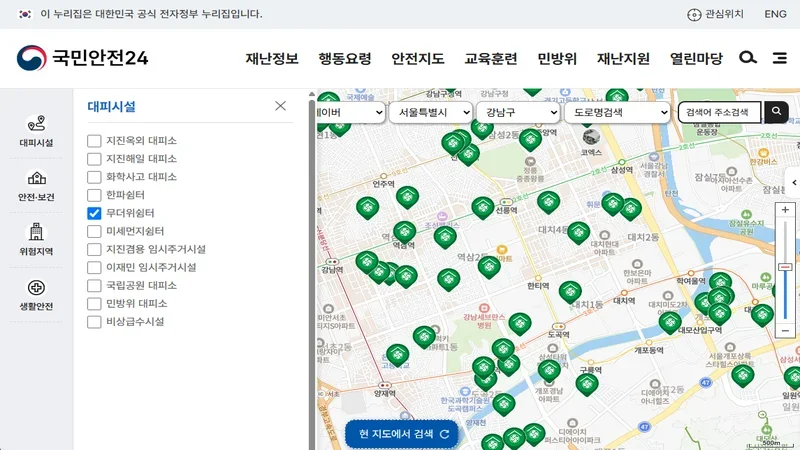Open the 재난정보 menu

pyautogui.click(x=272, y=59)
